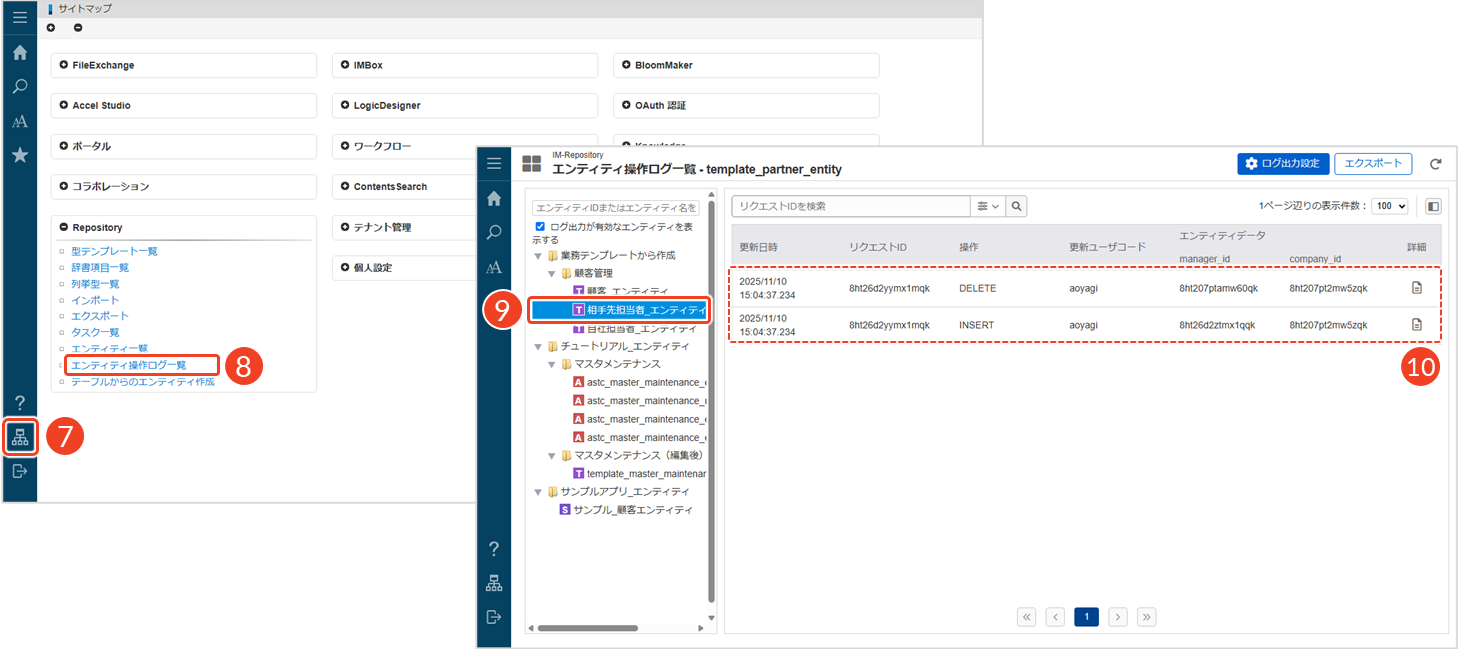This screenshot has width=1459, height=649.
Task: Click the favorites star icon in left sidebar
Action: tap(20, 155)
